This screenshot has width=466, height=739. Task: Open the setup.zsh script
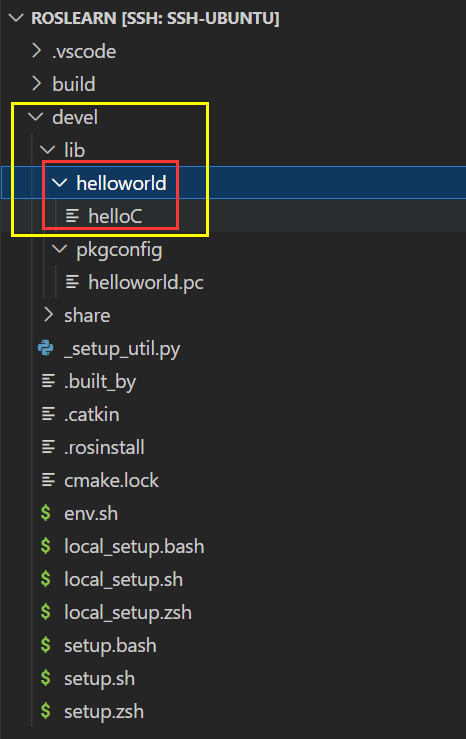pyautogui.click(x=104, y=712)
